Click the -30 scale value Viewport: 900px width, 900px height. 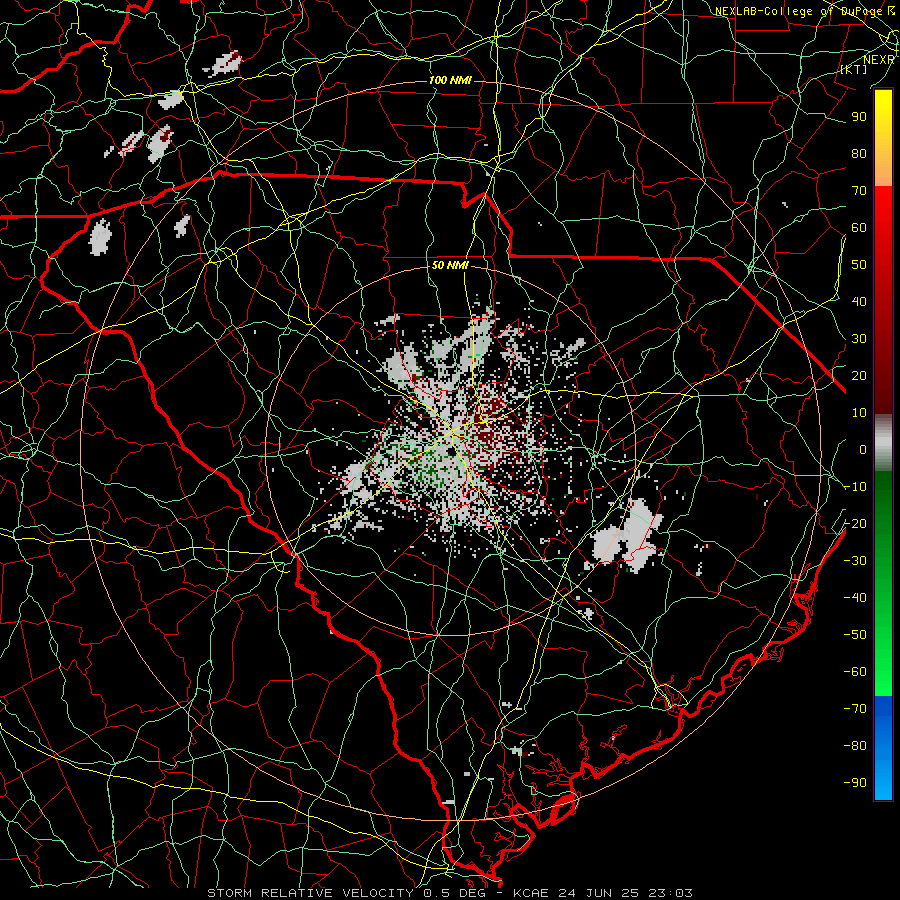tap(855, 561)
